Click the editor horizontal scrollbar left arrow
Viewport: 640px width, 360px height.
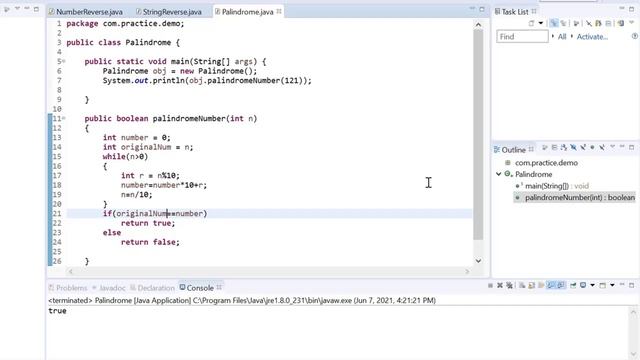coord(71,271)
